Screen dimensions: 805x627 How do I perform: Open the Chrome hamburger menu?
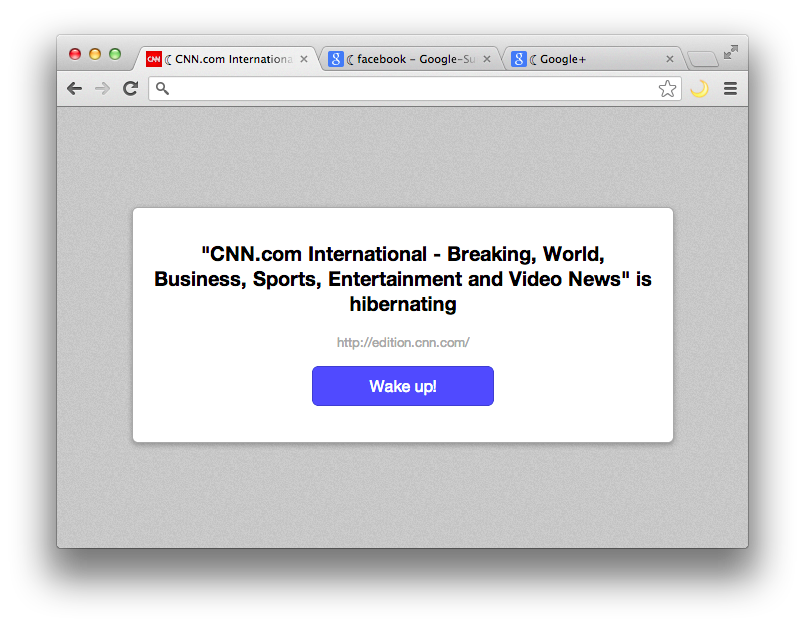pos(731,89)
